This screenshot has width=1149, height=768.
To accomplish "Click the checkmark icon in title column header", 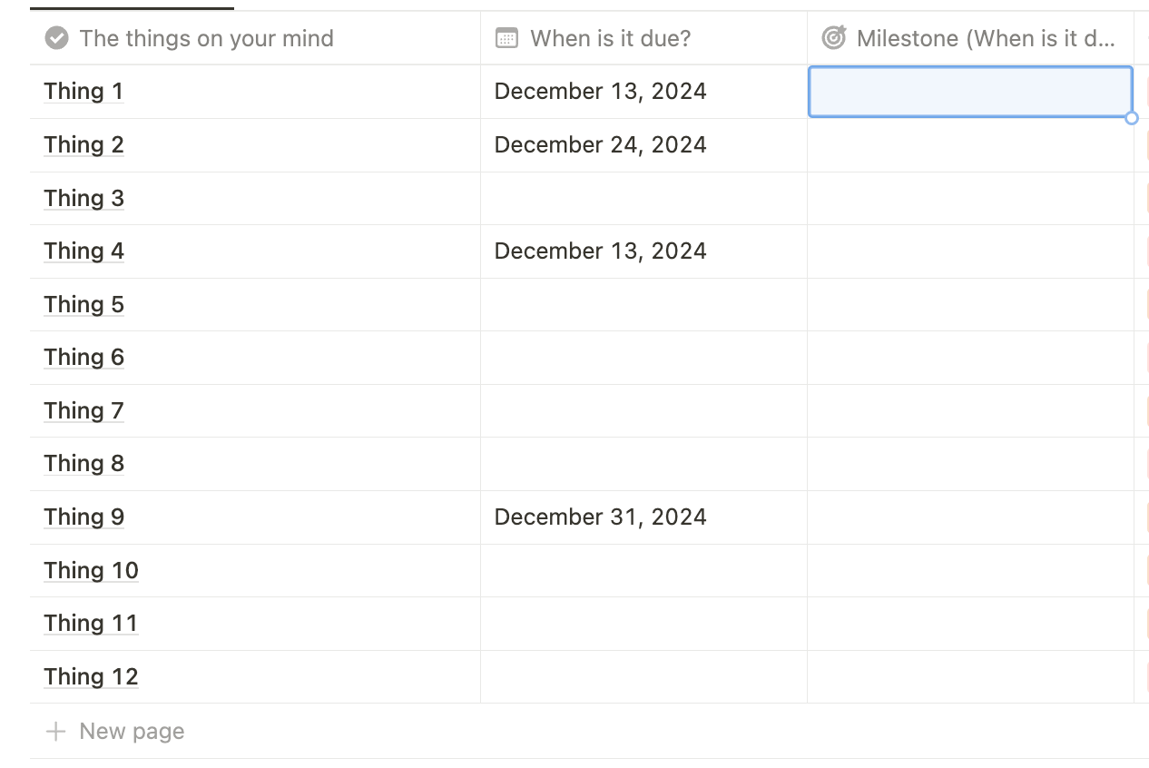I will [x=56, y=38].
